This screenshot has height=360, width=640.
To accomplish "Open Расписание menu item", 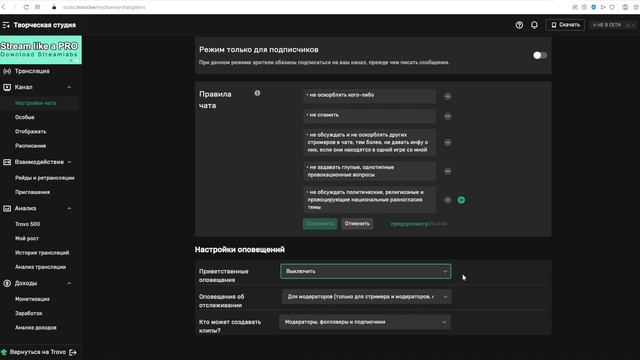I will pyautogui.click(x=30, y=146).
